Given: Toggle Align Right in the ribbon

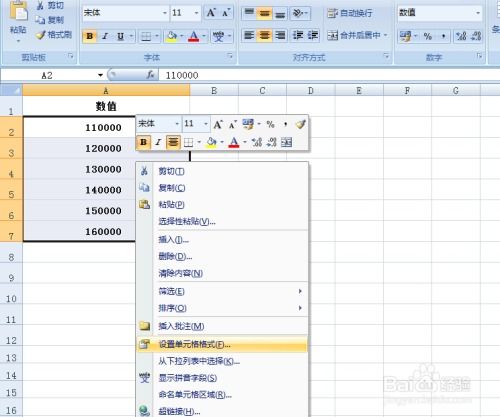Looking at the screenshot, I should click(280, 35).
